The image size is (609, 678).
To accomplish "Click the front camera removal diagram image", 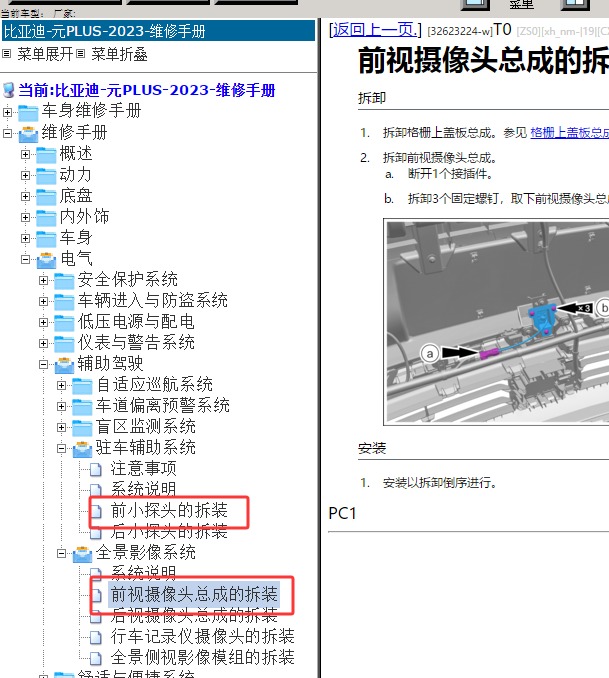I will pos(496,322).
